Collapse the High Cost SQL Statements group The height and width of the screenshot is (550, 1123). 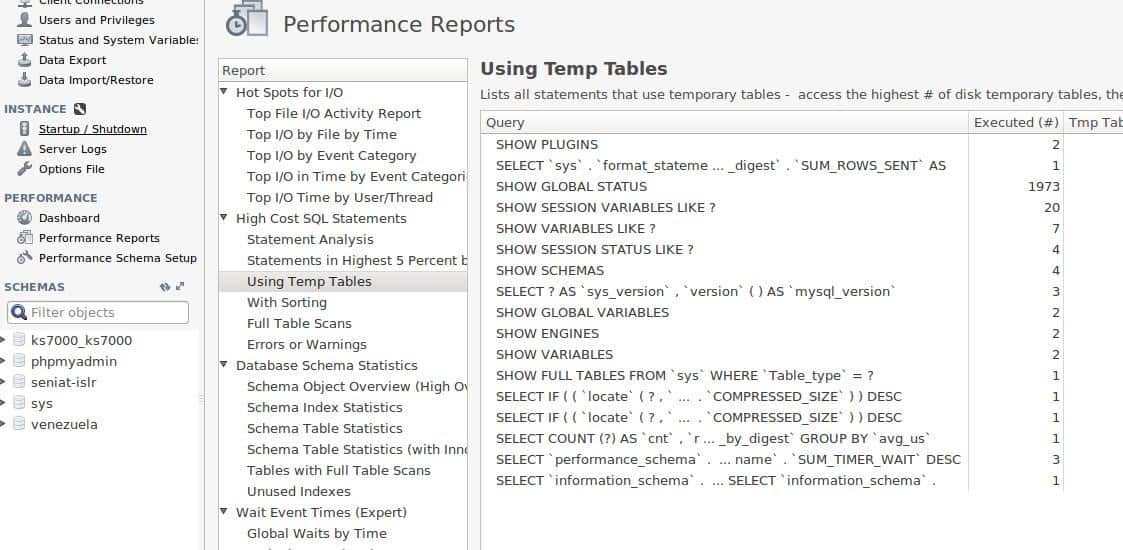click(x=223, y=218)
